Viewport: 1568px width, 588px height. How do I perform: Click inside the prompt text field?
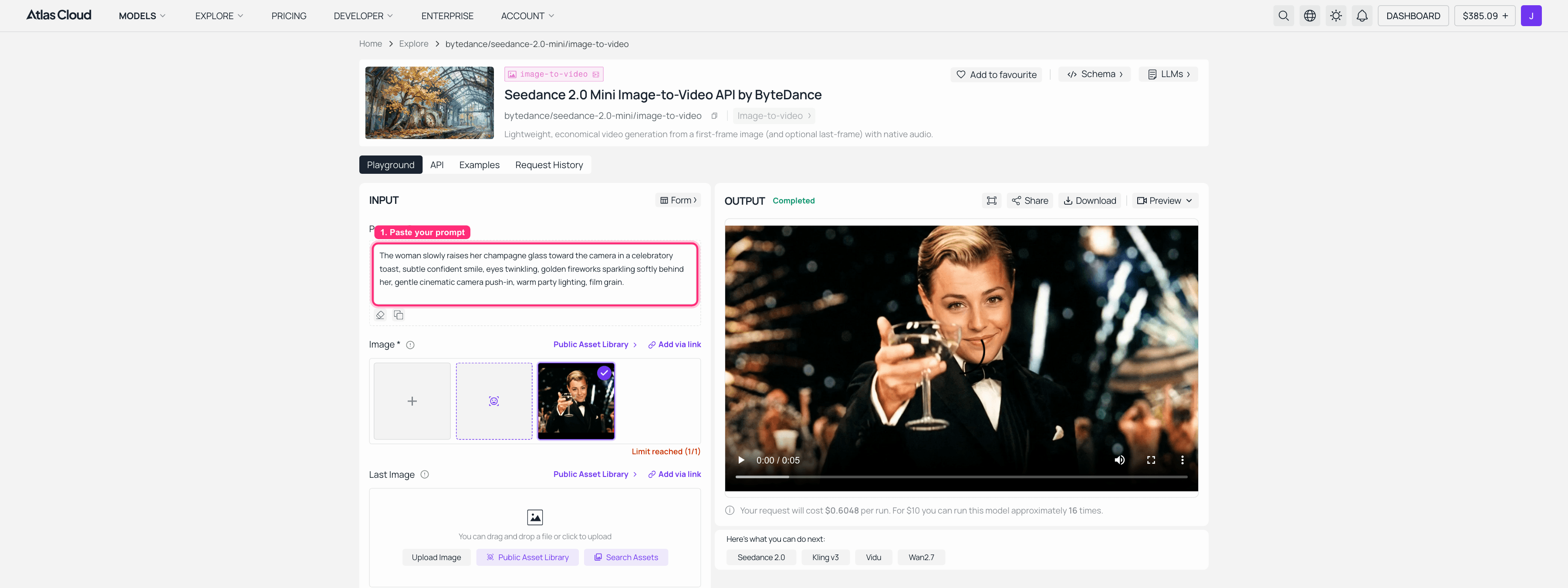[x=534, y=274]
